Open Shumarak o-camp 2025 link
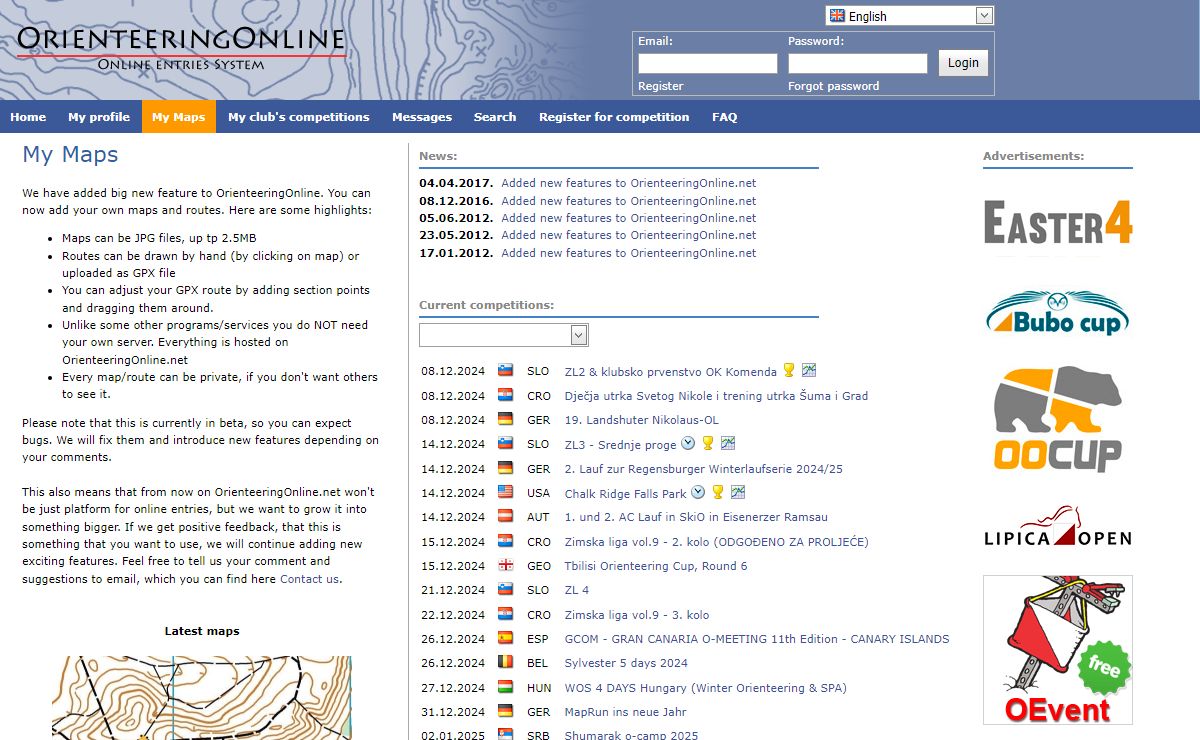The image size is (1200, 740). [631, 735]
